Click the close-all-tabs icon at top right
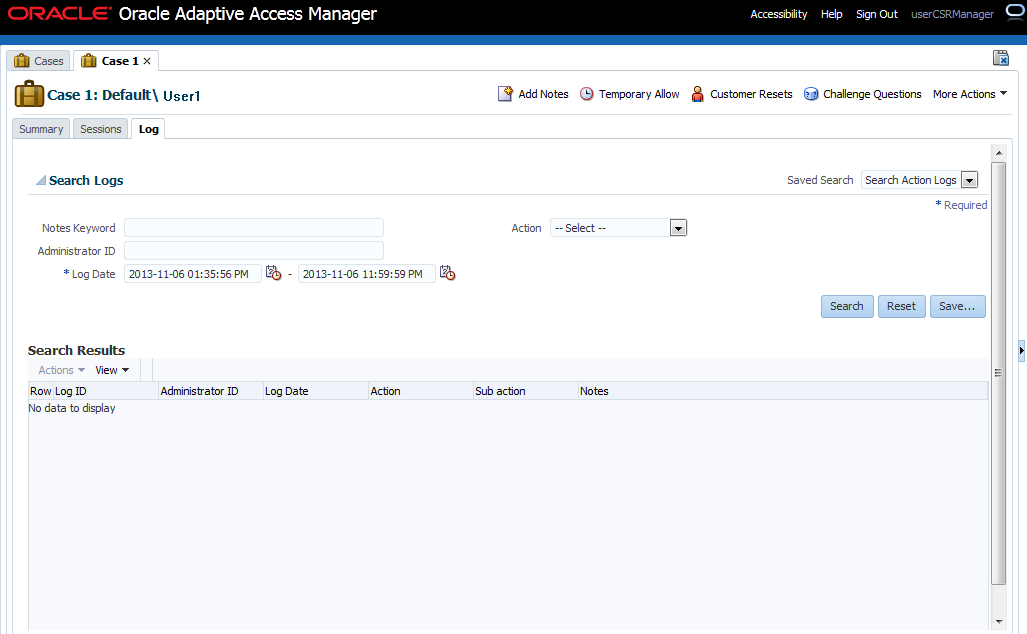1027x634 pixels. [x=1001, y=58]
